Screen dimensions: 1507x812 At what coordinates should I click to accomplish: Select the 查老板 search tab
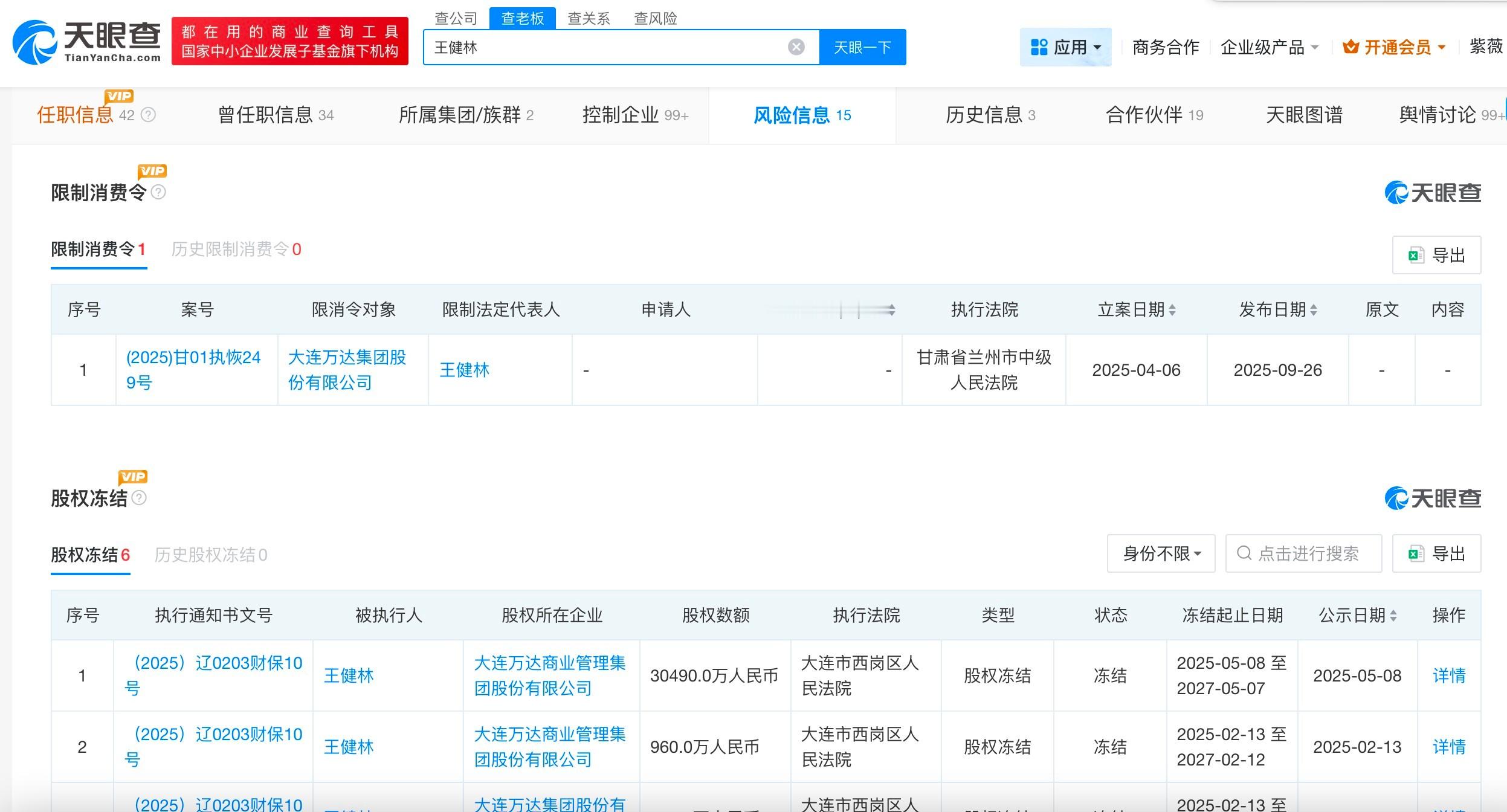tap(523, 19)
